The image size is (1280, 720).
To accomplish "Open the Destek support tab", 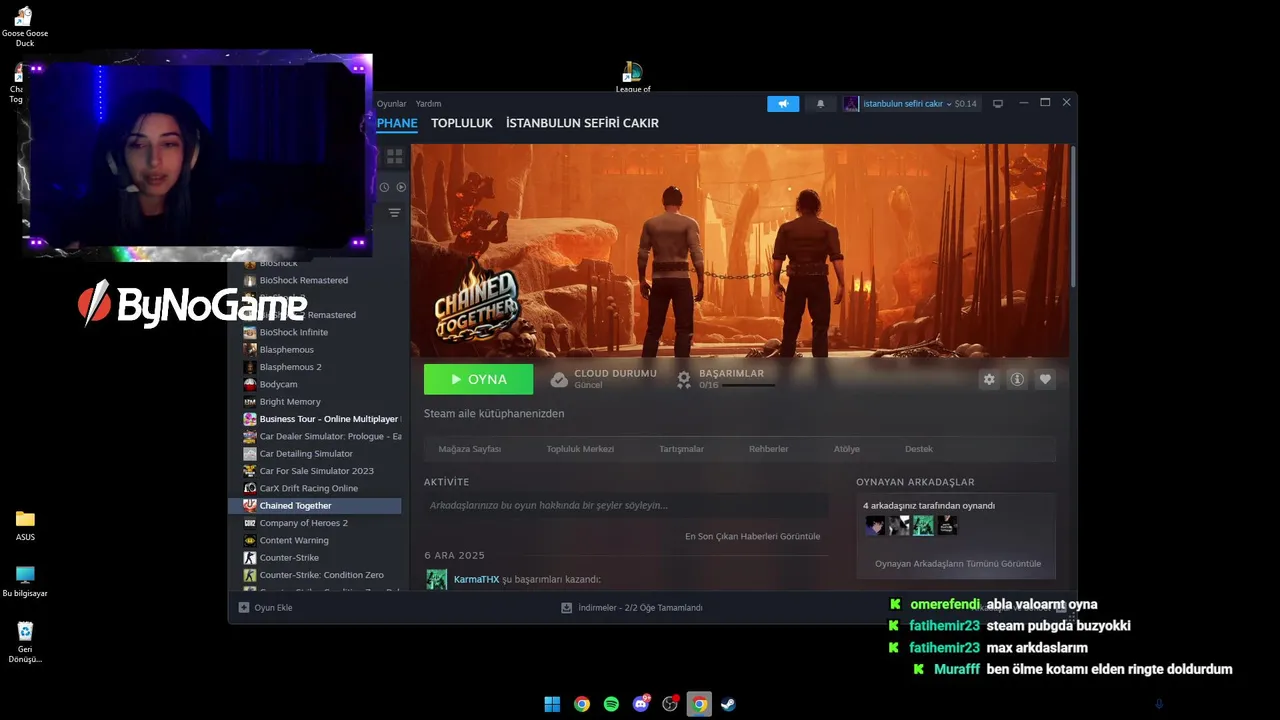I will tap(919, 449).
